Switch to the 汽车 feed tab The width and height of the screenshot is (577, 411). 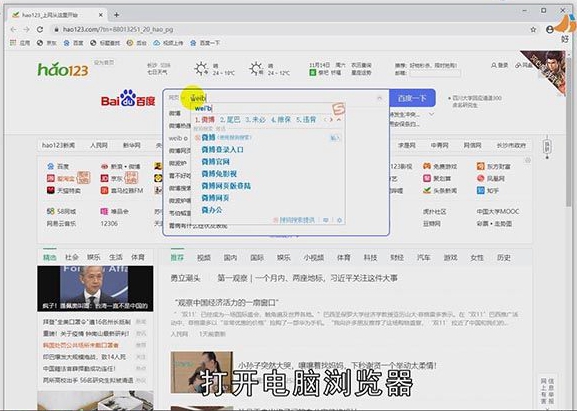coord(424,258)
